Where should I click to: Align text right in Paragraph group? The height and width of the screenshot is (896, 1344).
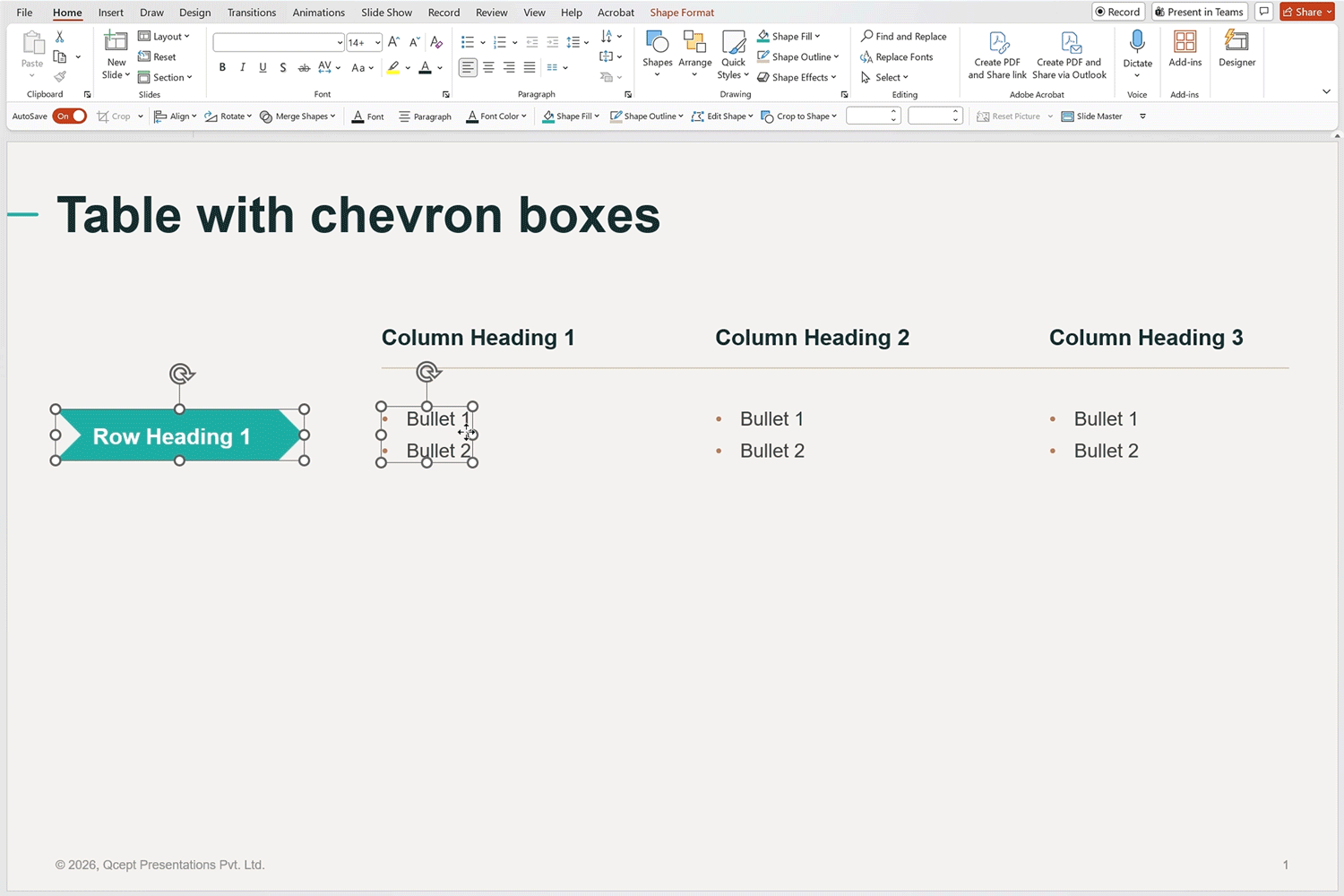(509, 67)
